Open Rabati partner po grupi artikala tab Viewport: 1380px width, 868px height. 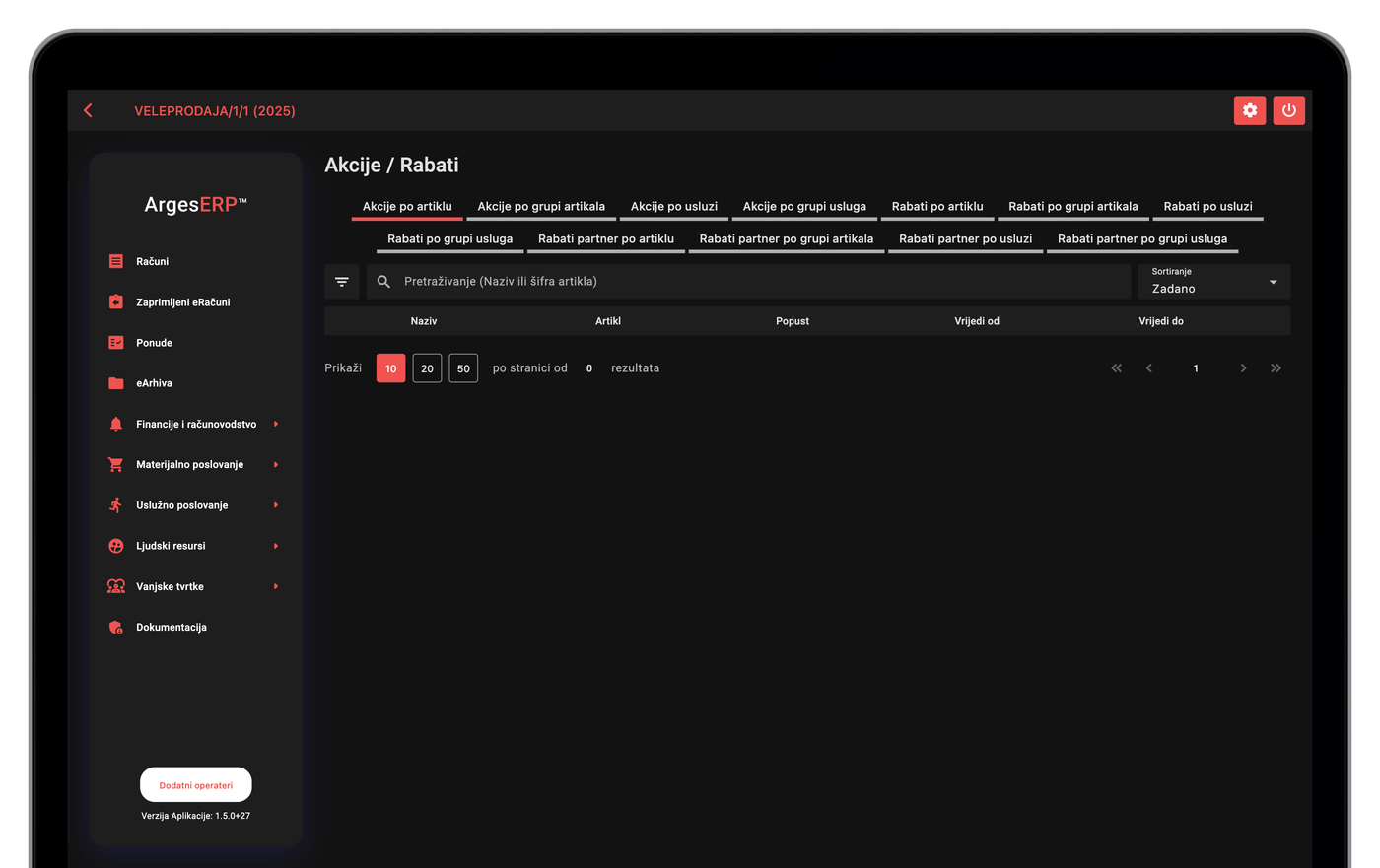[787, 238]
